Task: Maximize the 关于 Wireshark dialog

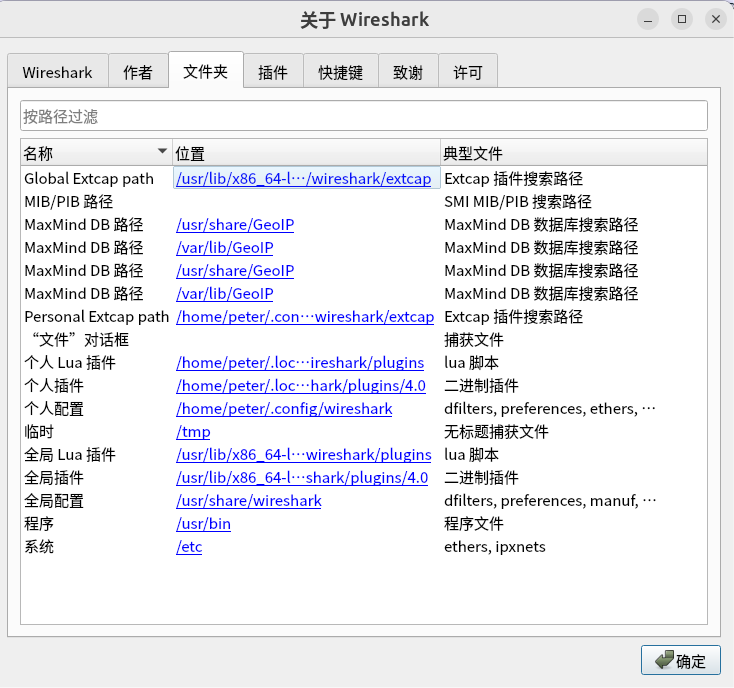Action: (x=682, y=19)
